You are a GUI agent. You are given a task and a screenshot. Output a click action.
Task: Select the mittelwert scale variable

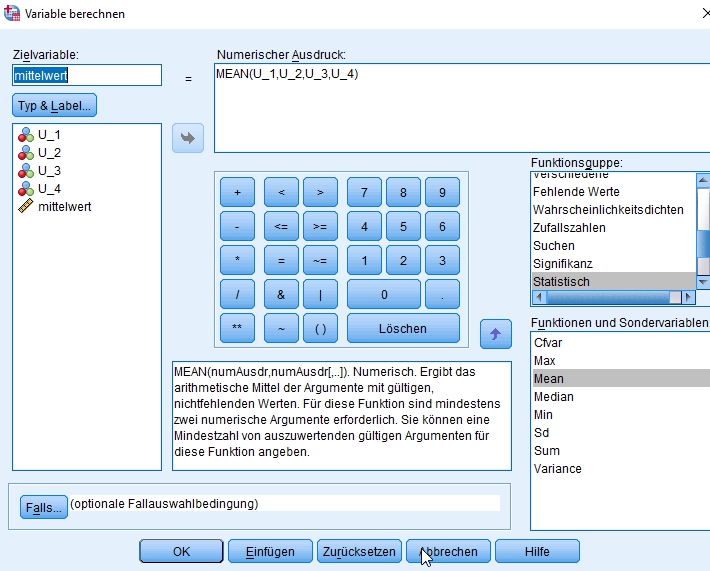64,207
